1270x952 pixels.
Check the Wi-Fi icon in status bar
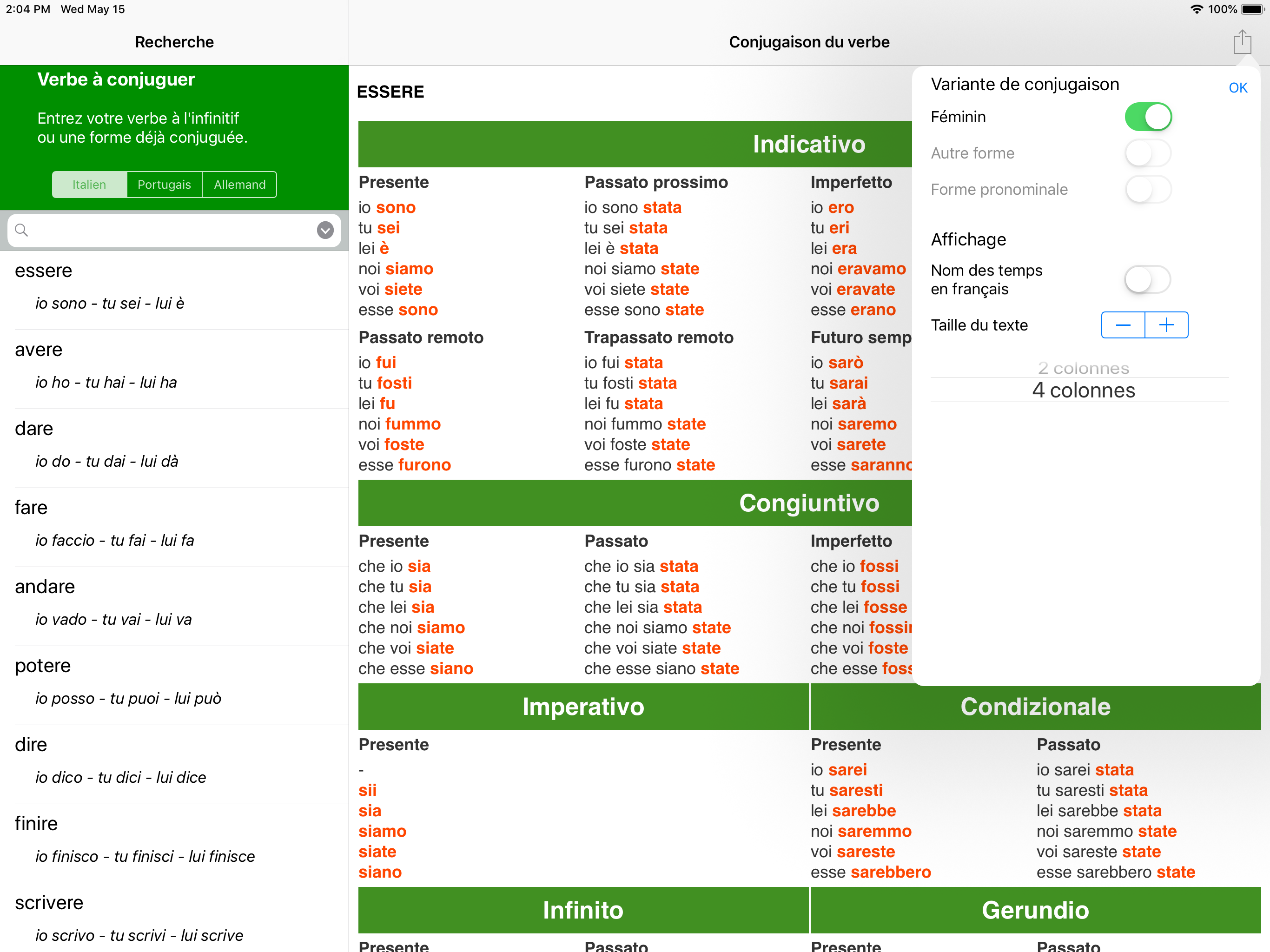click(1197, 9)
